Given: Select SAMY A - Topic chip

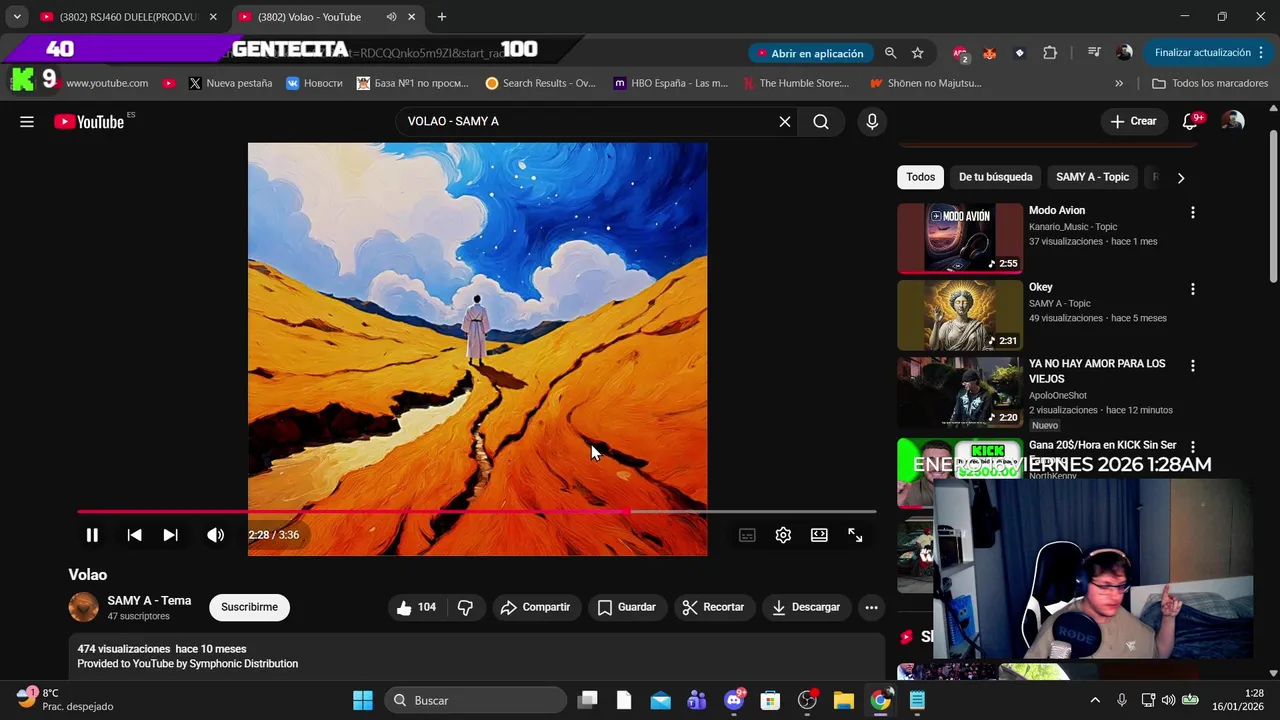Looking at the screenshot, I should tap(1092, 177).
